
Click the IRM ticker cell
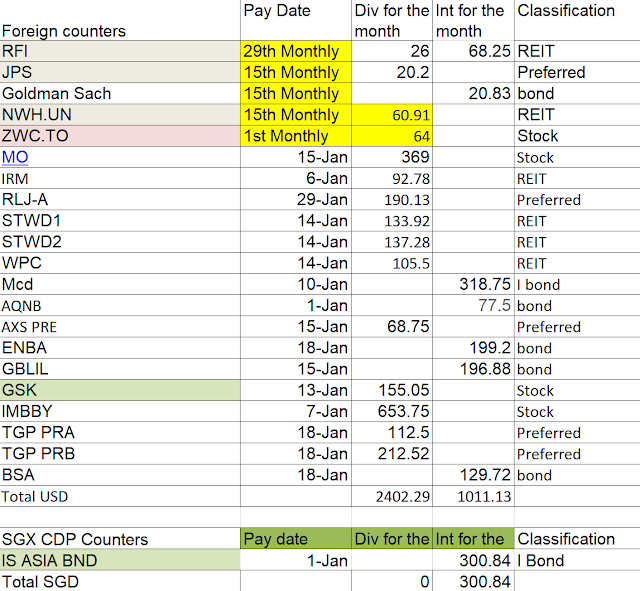pos(120,178)
